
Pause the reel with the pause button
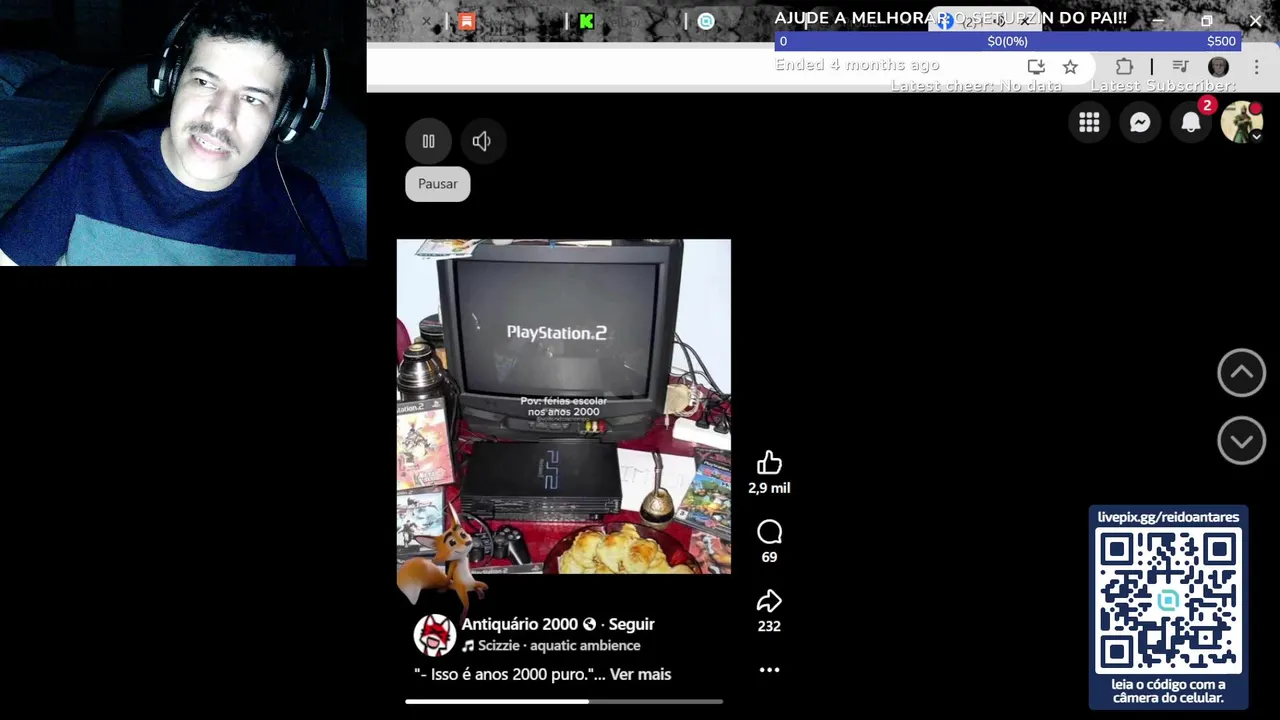pyautogui.click(x=428, y=141)
